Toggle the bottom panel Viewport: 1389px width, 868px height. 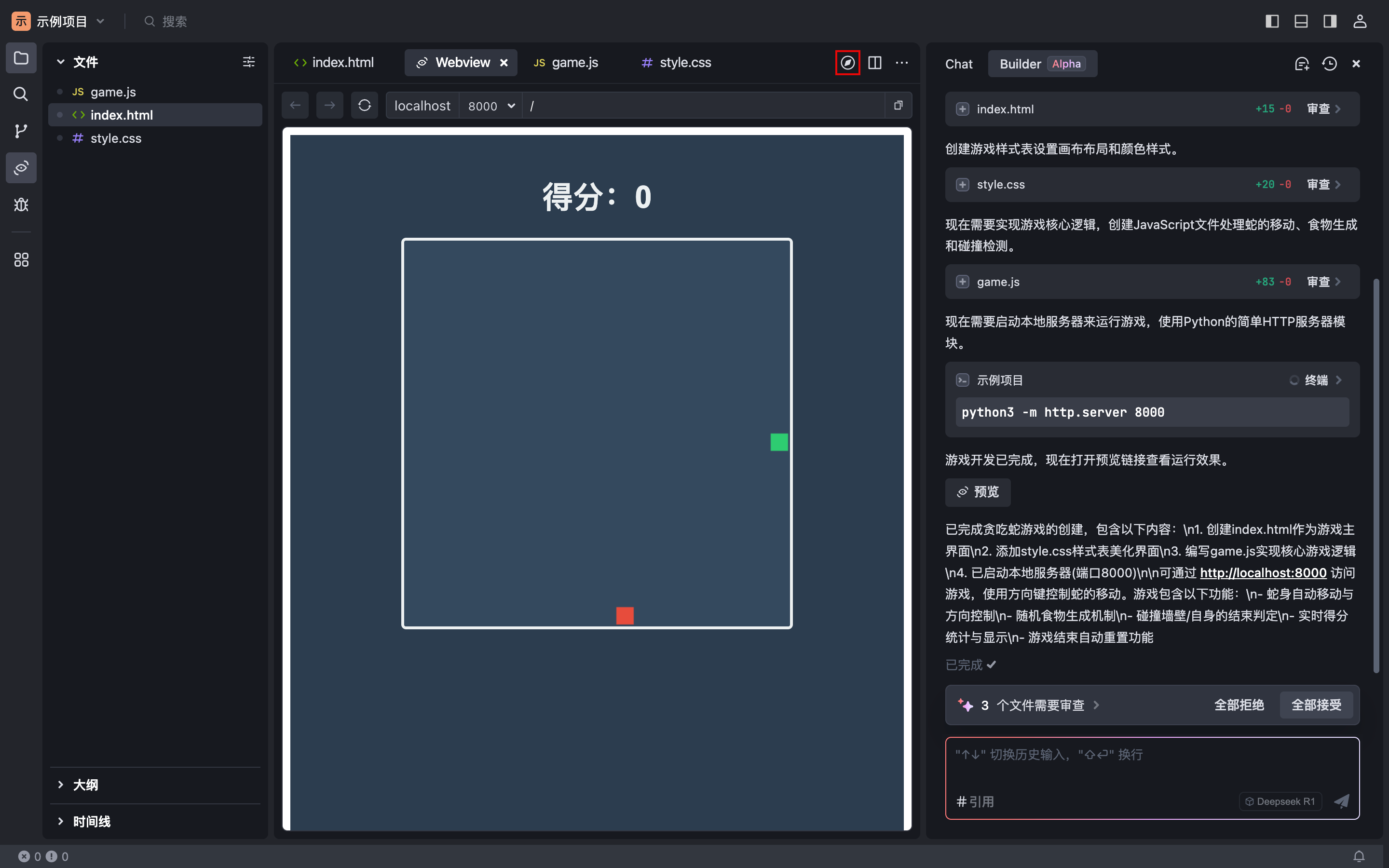click(1301, 21)
